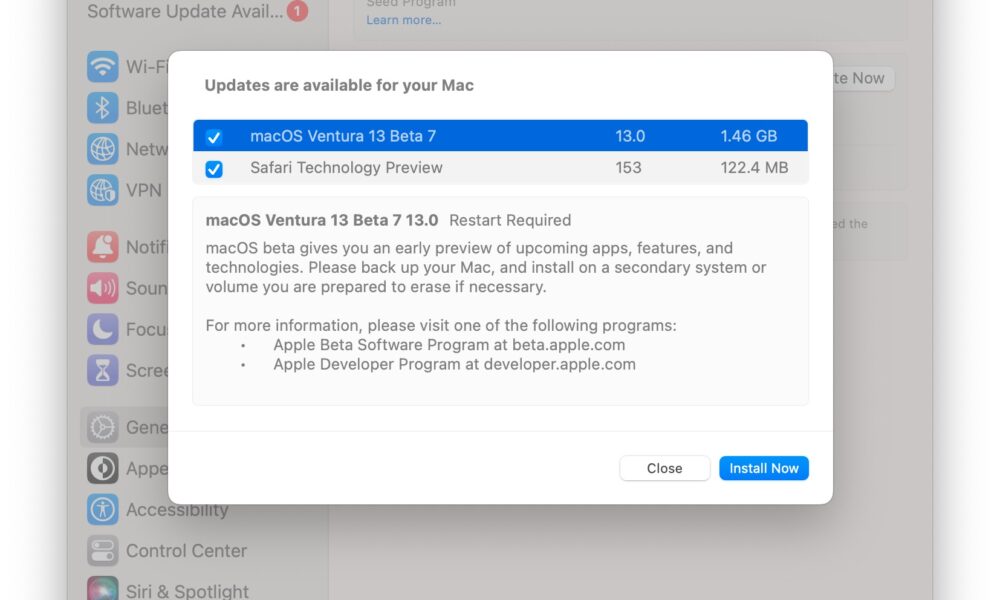The width and height of the screenshot is (1000, 600).
Task: Click the 122.4 MB size value
Action: tap(754, 168)
